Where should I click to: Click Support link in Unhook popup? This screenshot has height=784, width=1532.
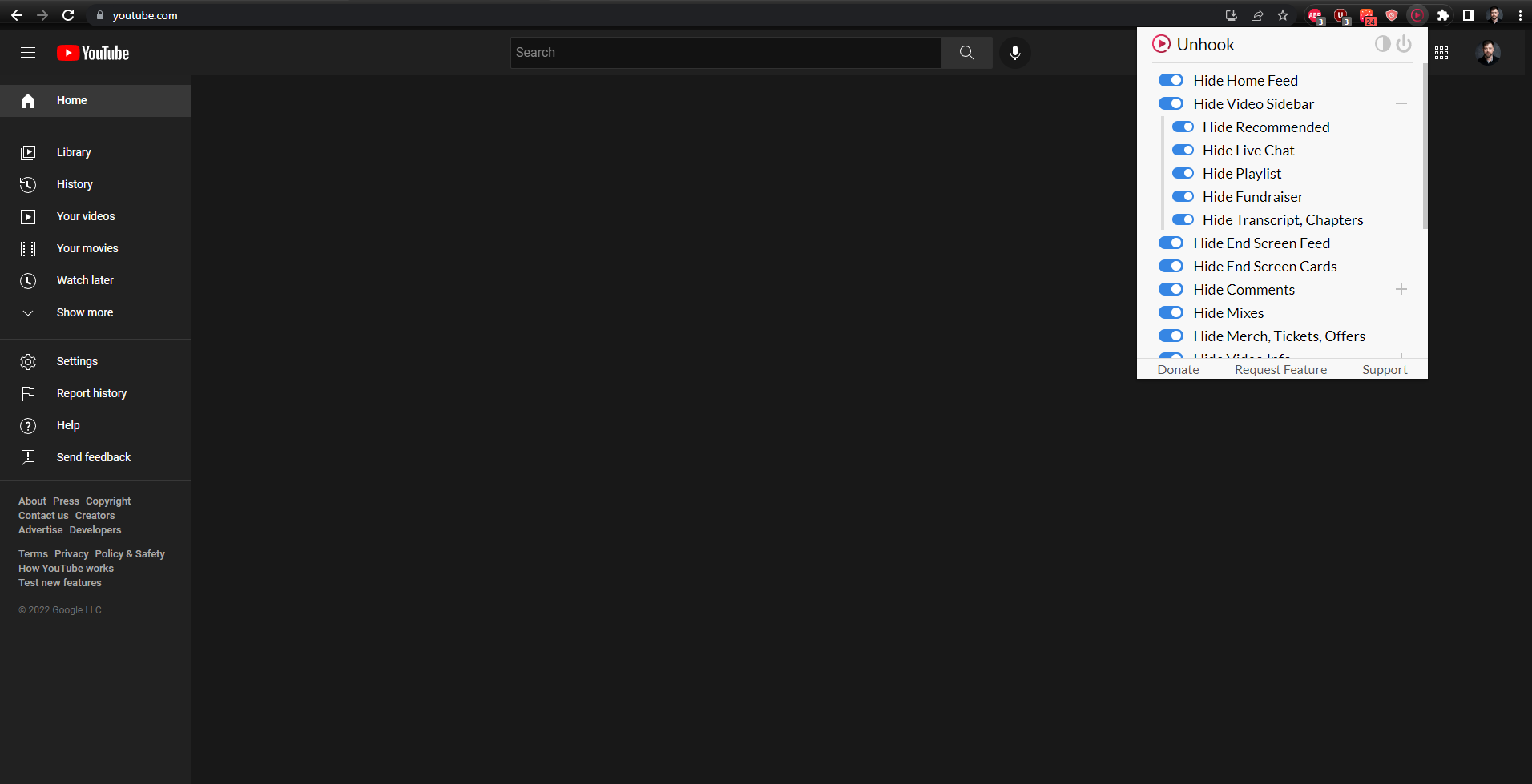click(x=1385, y=369)
